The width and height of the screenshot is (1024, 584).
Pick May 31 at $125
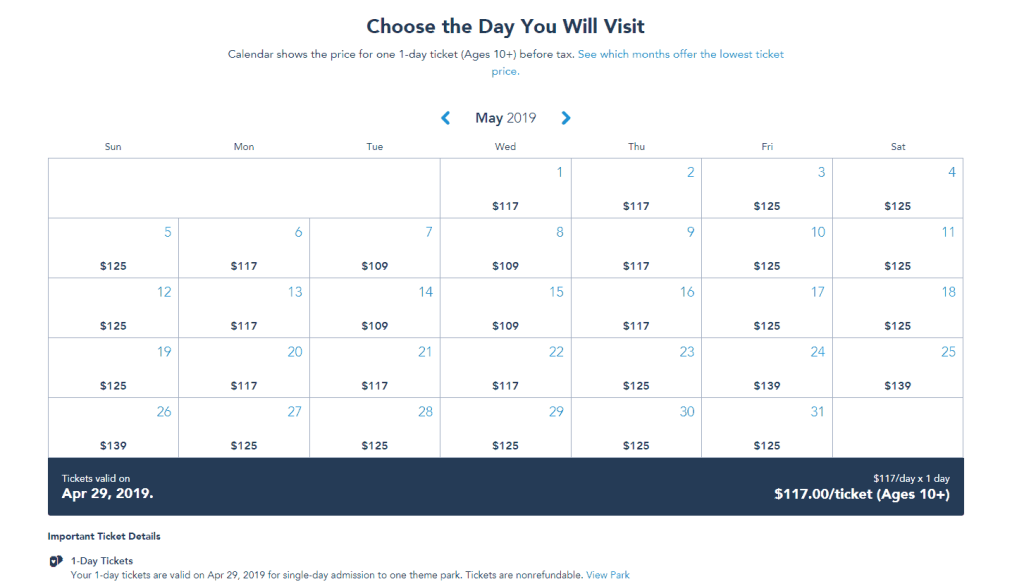pyautogui.click(x=767, y=428)
